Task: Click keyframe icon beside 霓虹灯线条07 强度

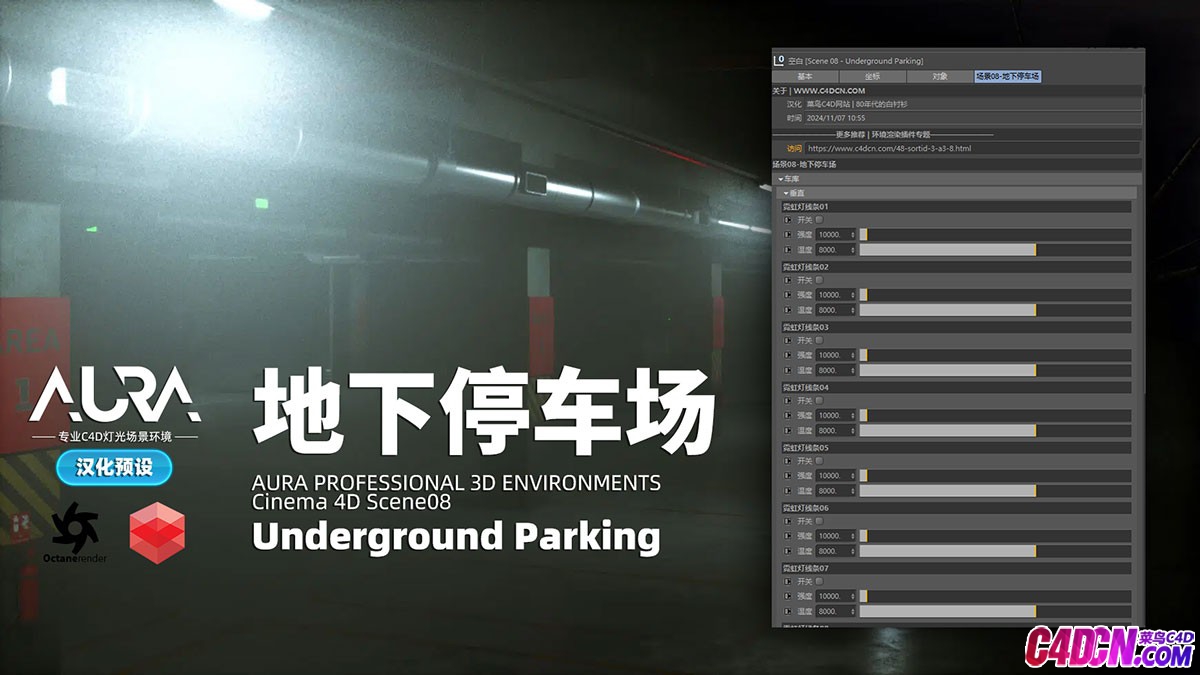Action: (x=788, y=596)
